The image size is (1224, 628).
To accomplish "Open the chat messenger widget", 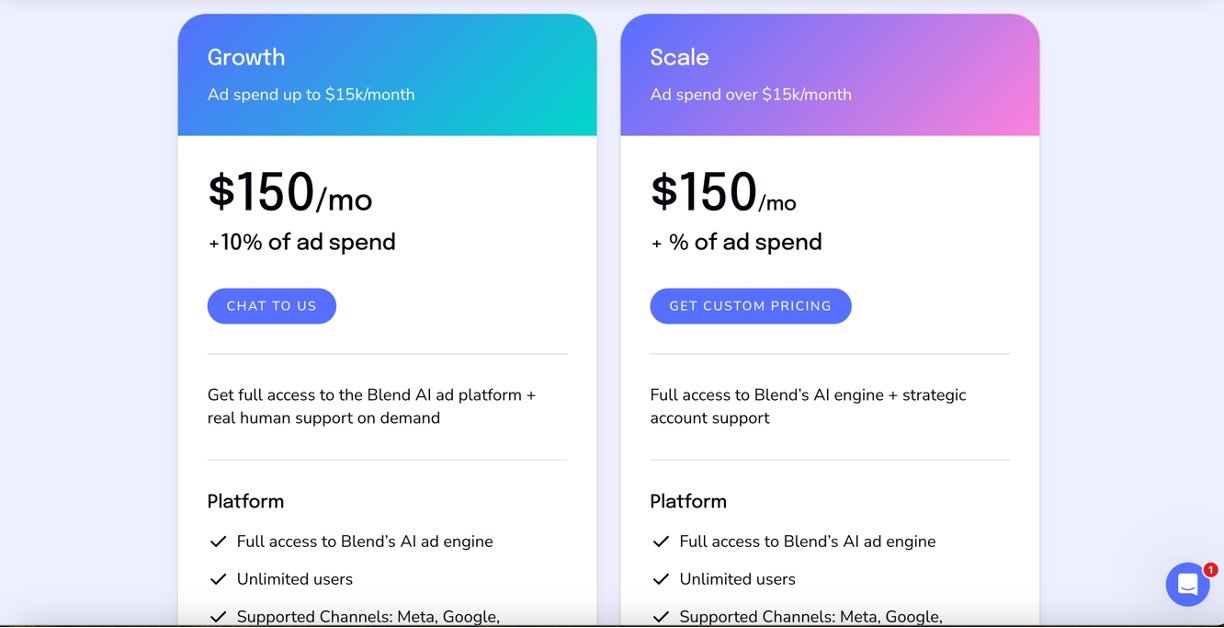I will point(1187,584).
